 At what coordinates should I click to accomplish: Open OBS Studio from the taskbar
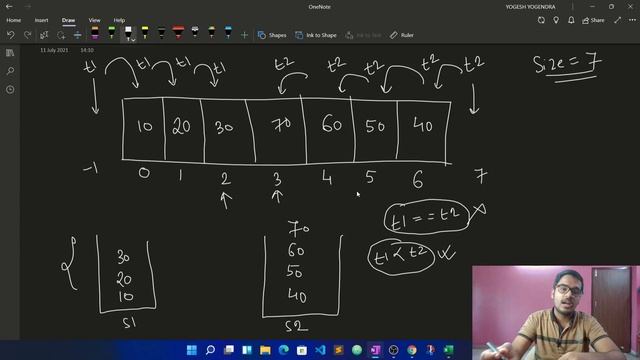(393, 350)
